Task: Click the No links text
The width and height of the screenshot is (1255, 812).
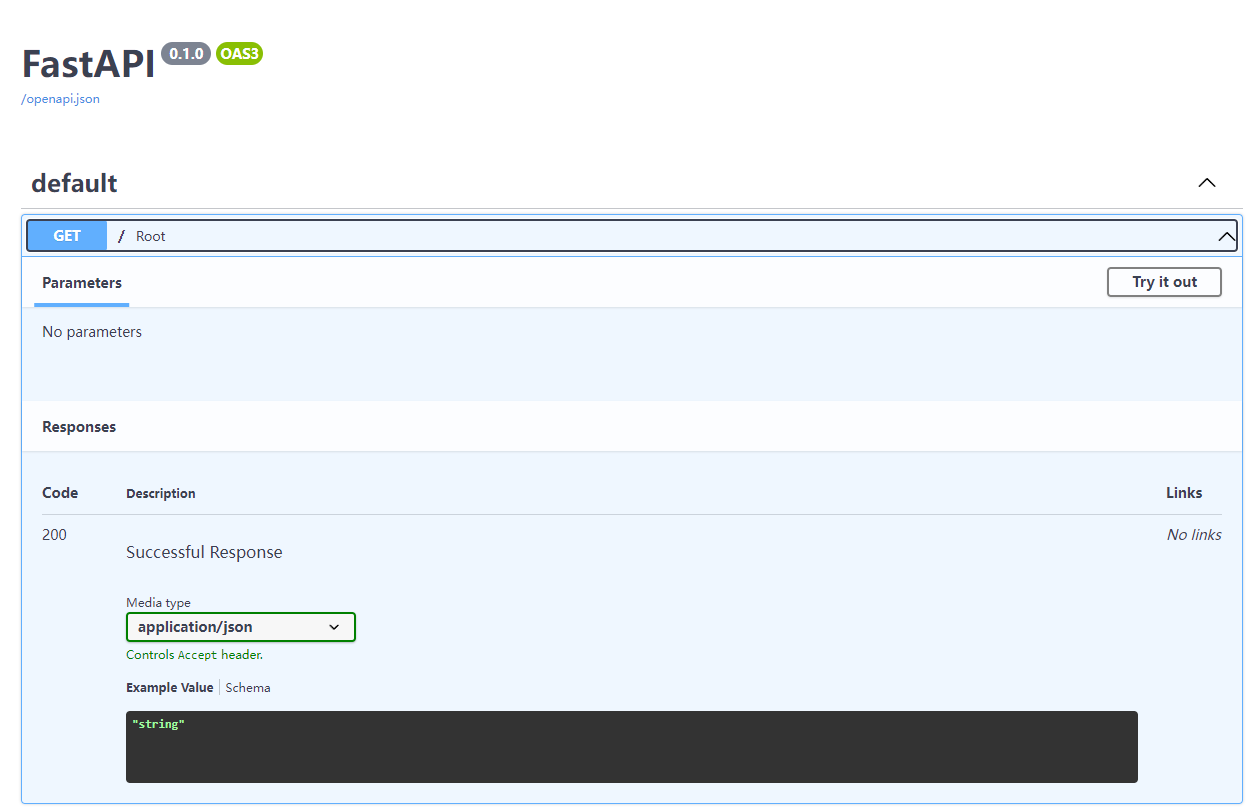Action: [x=1194, y=535]
